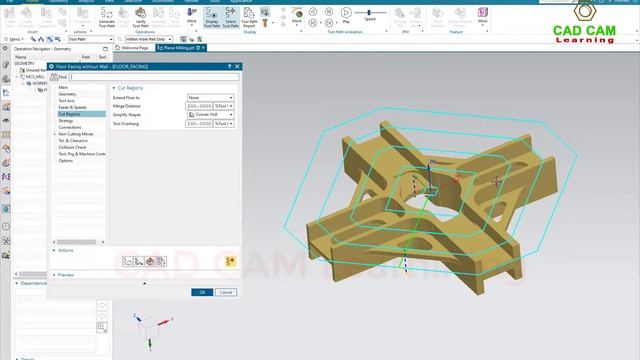Switch to the Welcome Page tab
The image size is (640, 360).
(x=132, y=48)
